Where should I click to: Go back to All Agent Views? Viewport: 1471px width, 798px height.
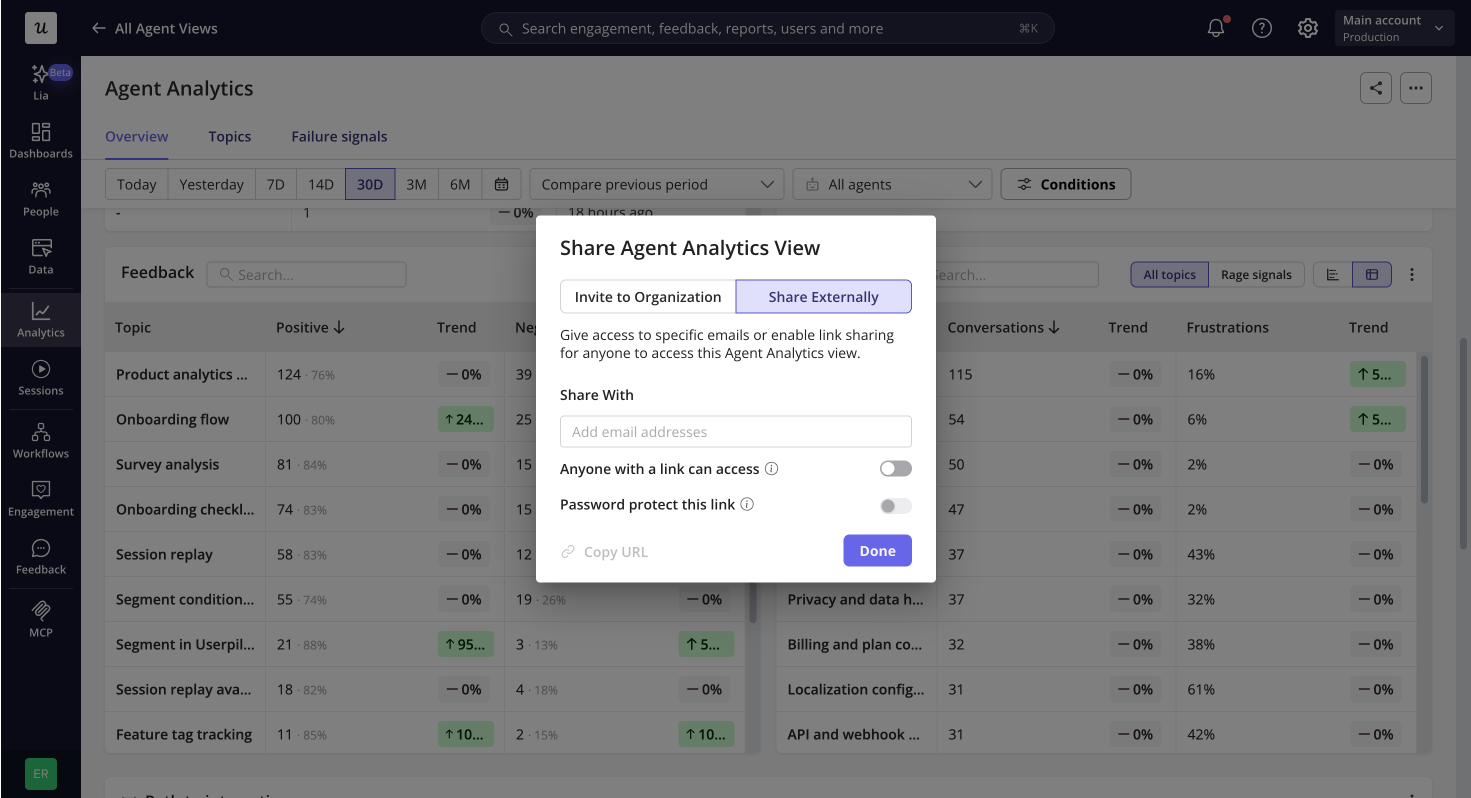[154, 28]
